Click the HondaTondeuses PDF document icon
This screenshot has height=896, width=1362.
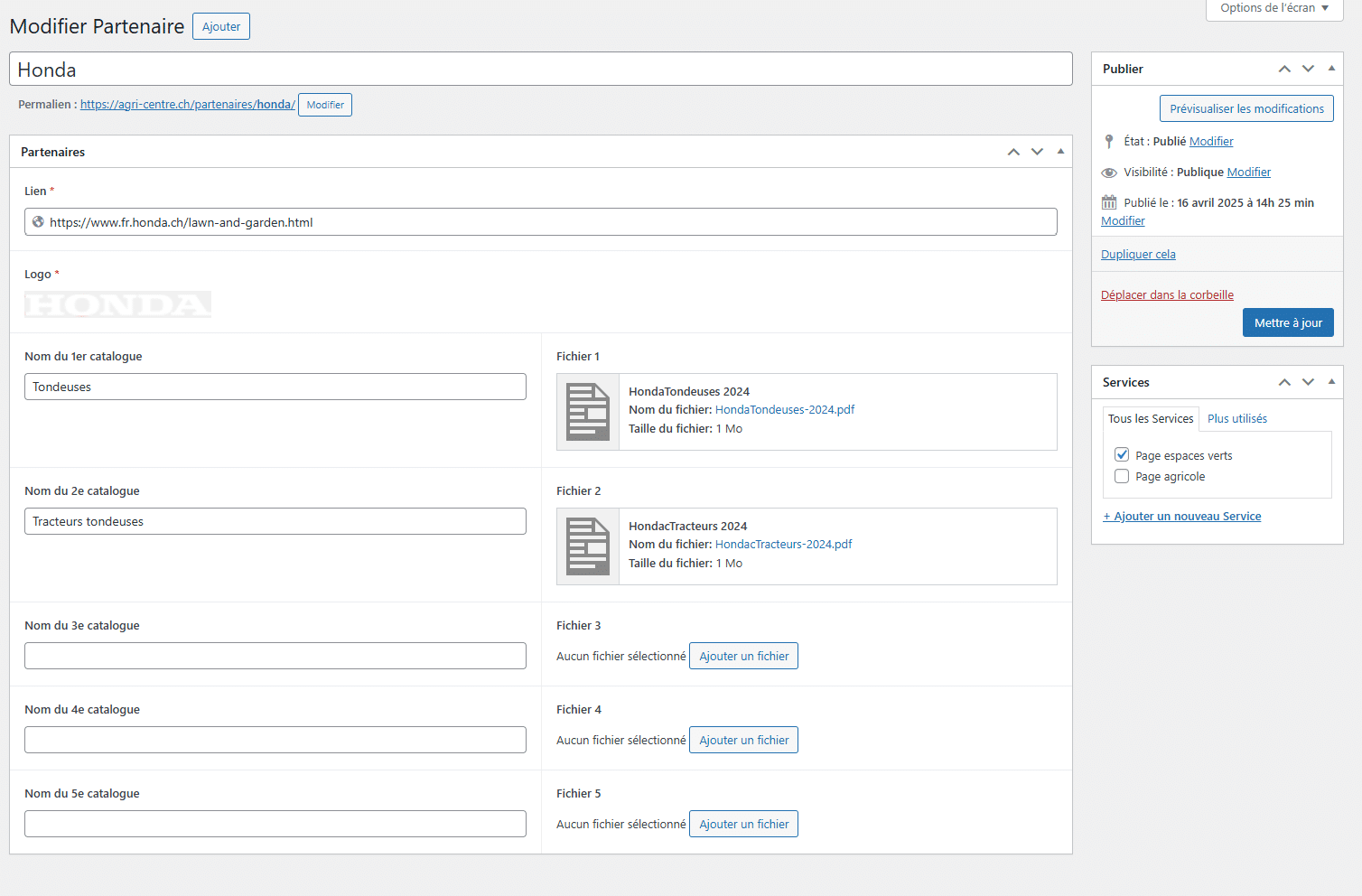588,412
